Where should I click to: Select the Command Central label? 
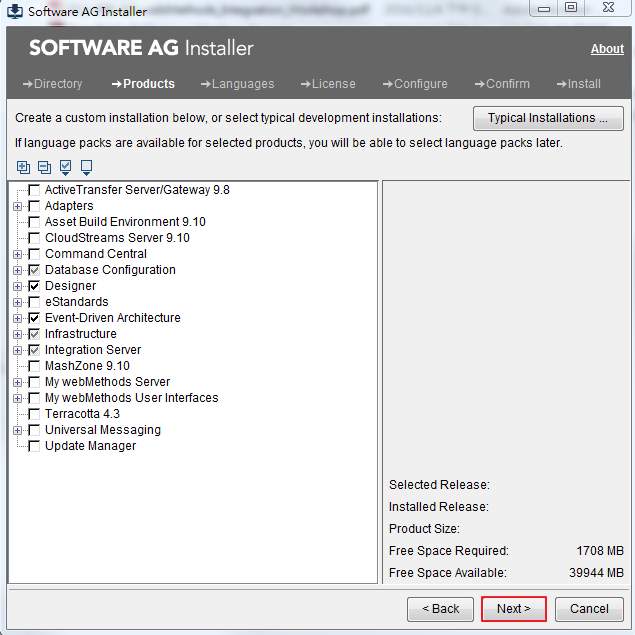[96, 254]
